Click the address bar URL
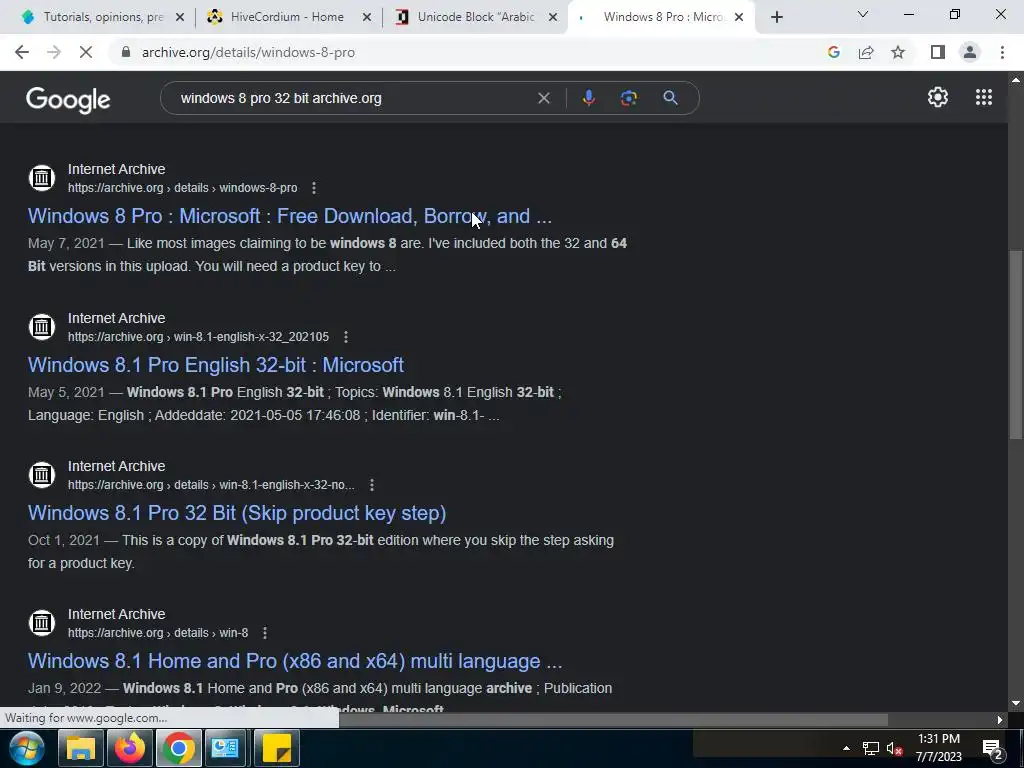 tap(248, 52)
